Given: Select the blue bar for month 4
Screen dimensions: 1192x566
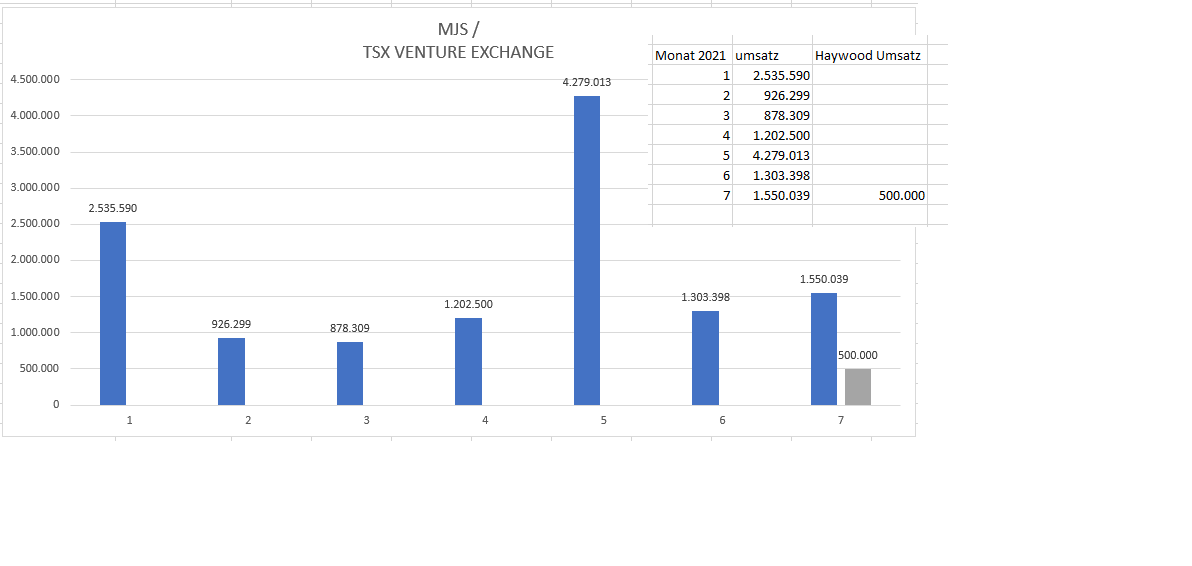Looking at the screenshot, I should coord(468,362).
